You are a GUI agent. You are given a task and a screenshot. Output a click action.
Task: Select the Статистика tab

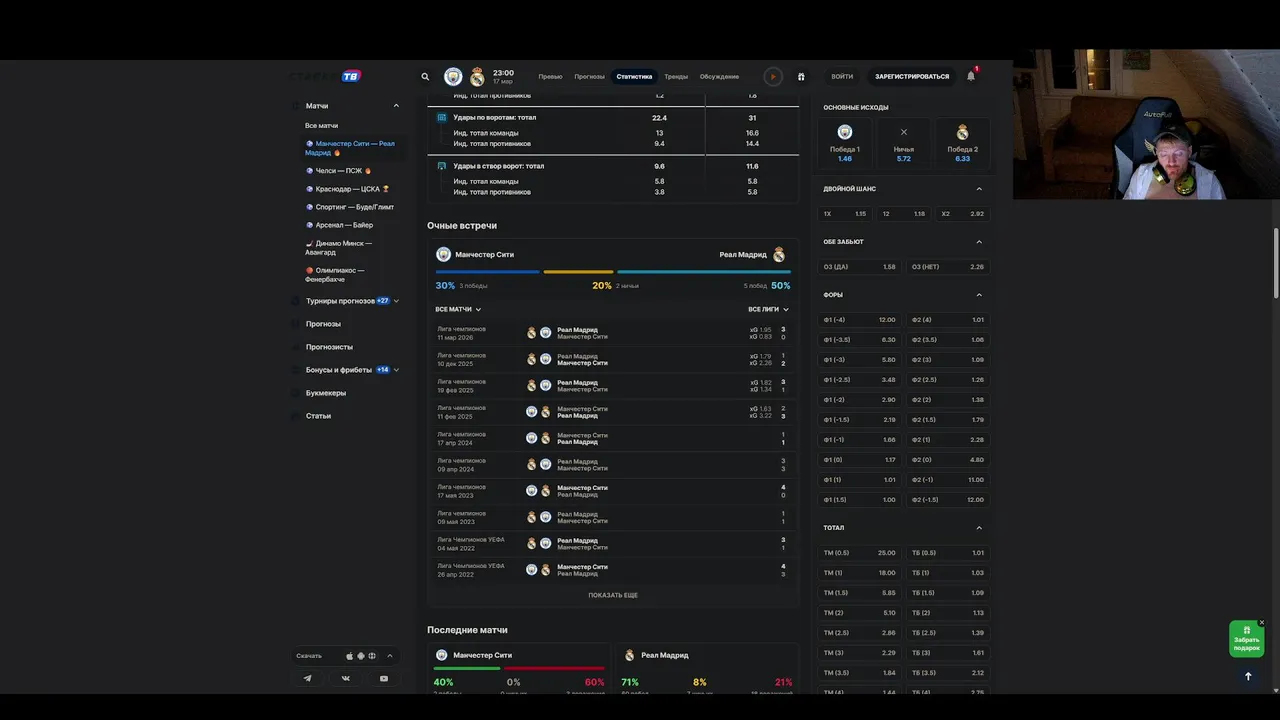pos(634,77)
